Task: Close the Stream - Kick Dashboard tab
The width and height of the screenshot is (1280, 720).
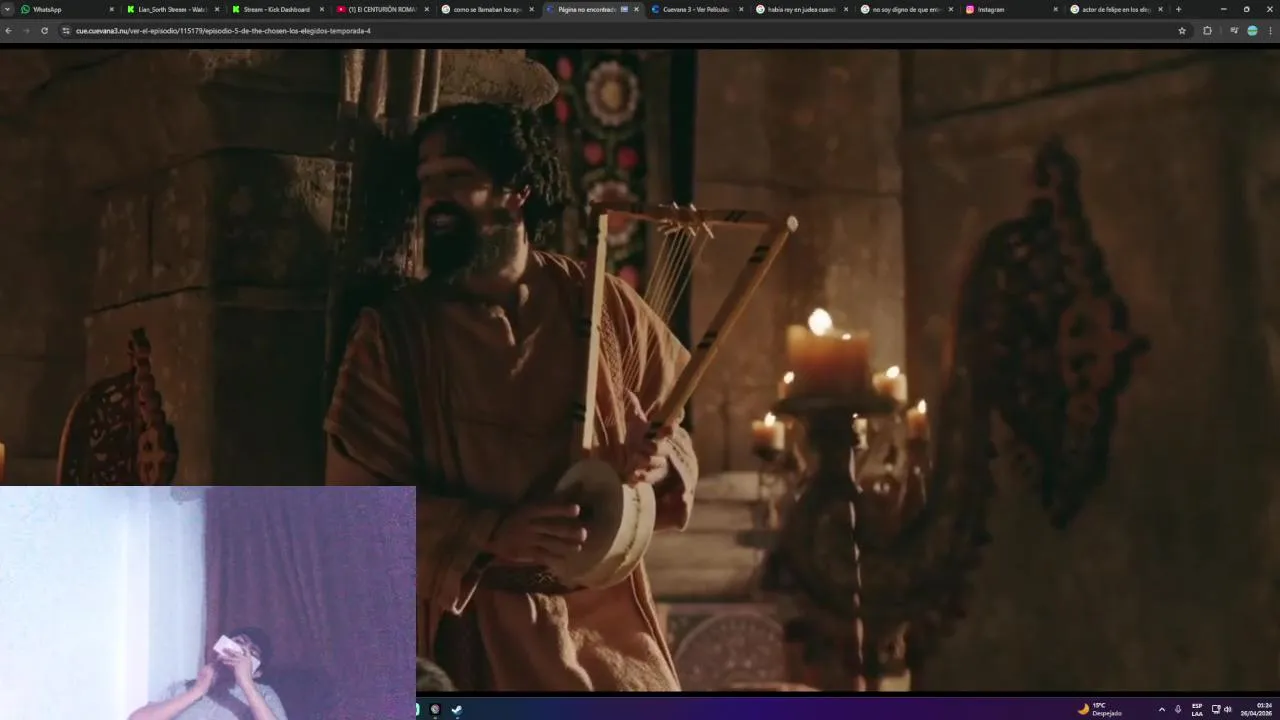Action: 322,9
